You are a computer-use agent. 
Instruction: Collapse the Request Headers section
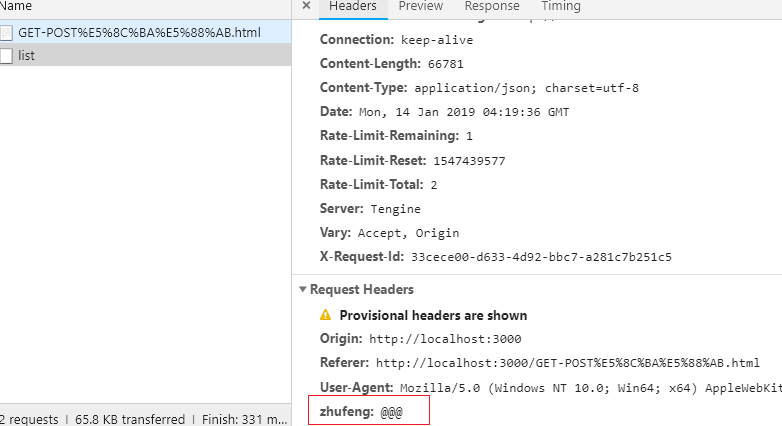click(x=303, y=290)
